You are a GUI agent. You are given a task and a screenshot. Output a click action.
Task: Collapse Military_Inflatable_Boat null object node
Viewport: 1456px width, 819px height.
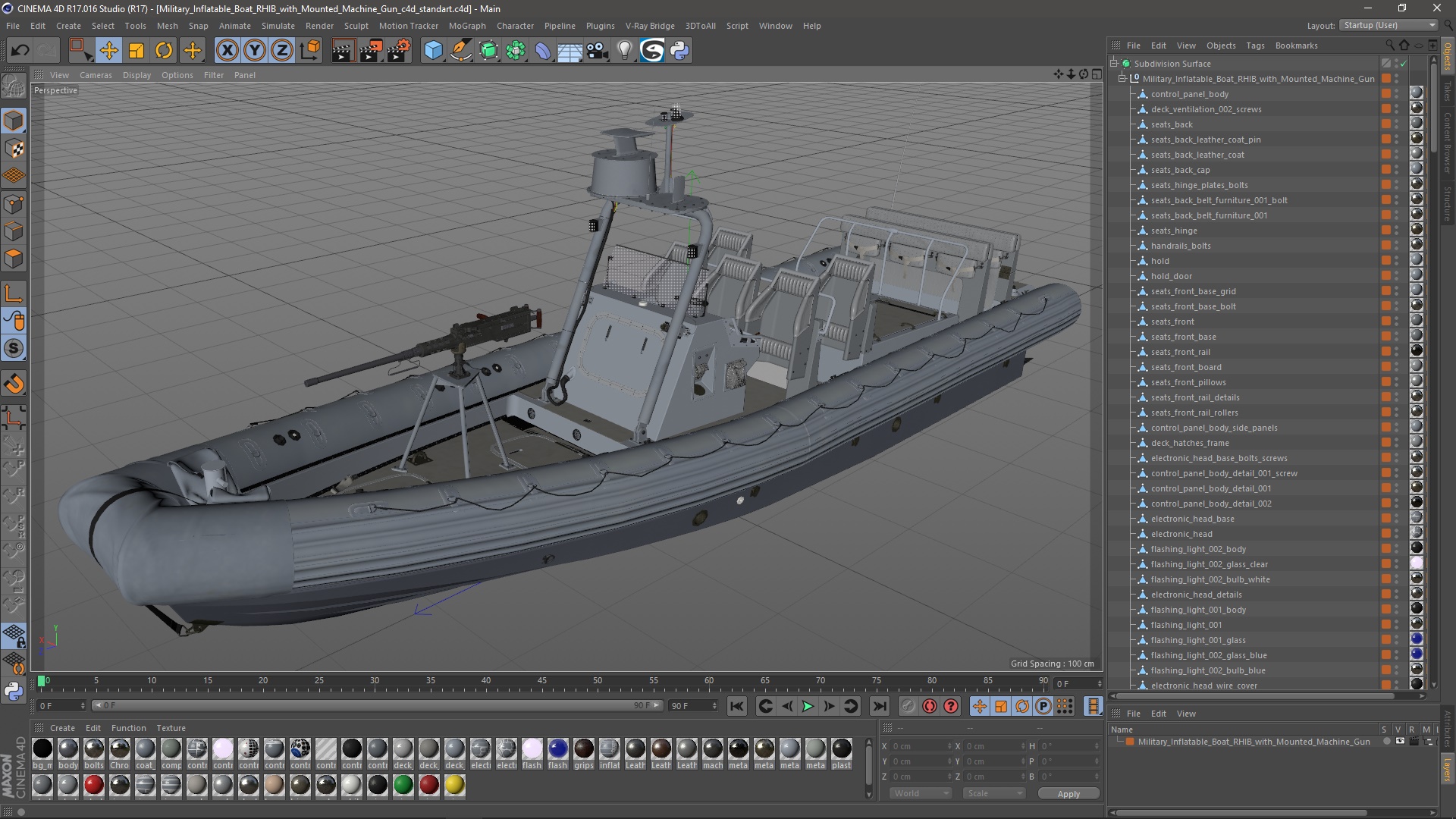coord(1122,79)
